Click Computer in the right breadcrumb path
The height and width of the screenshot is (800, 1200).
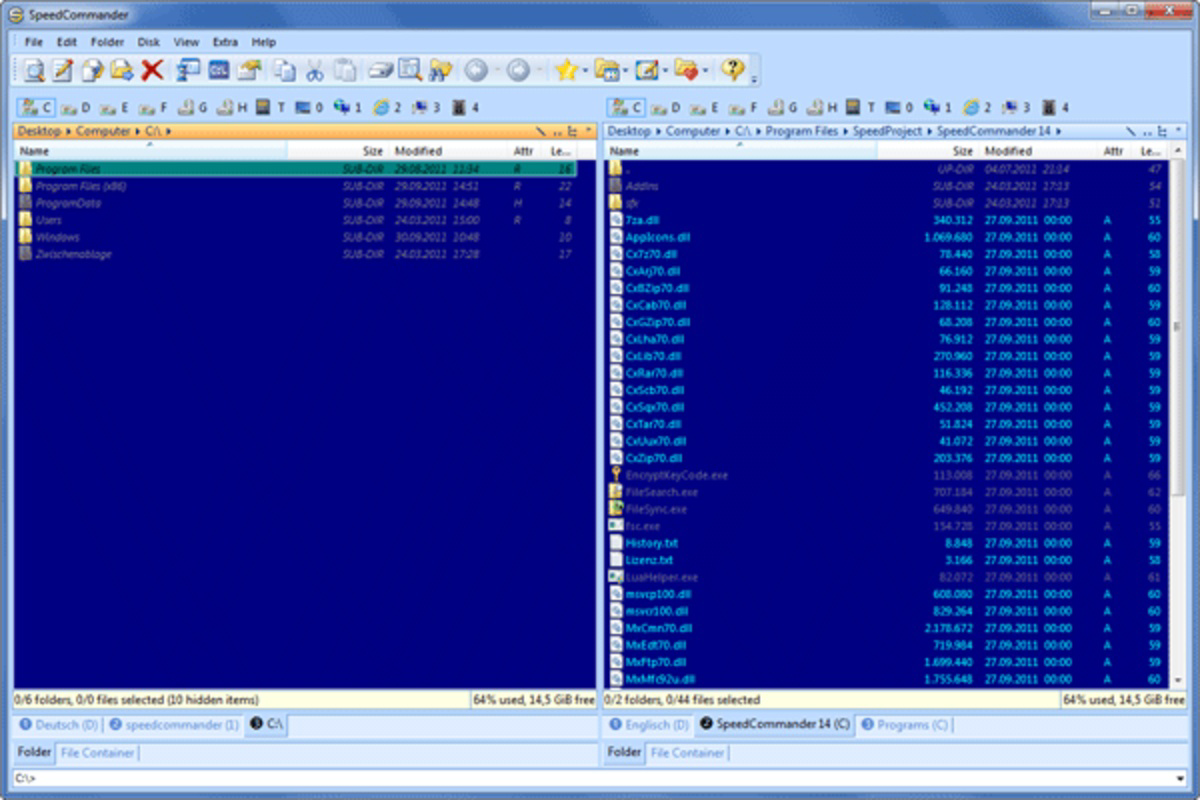pos(693,131)
